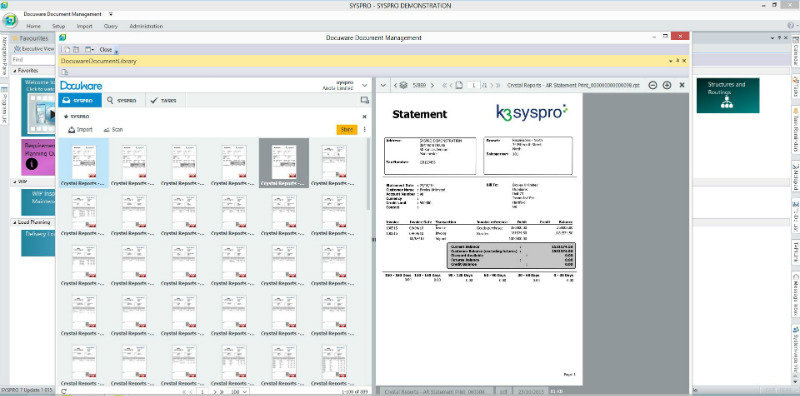Zoom in the statement viewer

666,85
